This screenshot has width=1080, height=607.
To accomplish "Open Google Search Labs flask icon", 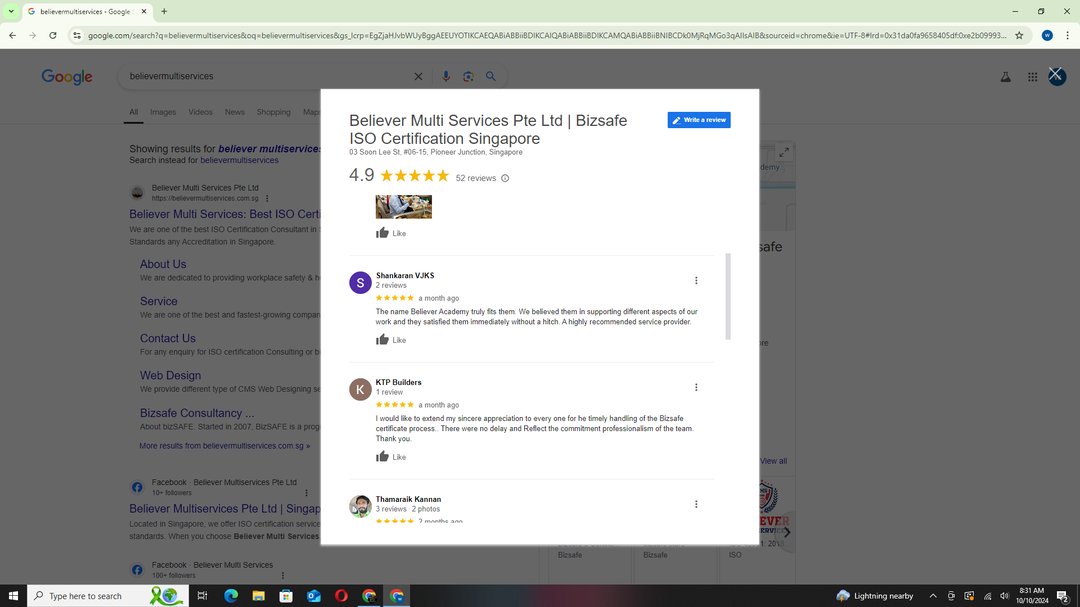I will pyautogui.click(x=1006, y=77).
